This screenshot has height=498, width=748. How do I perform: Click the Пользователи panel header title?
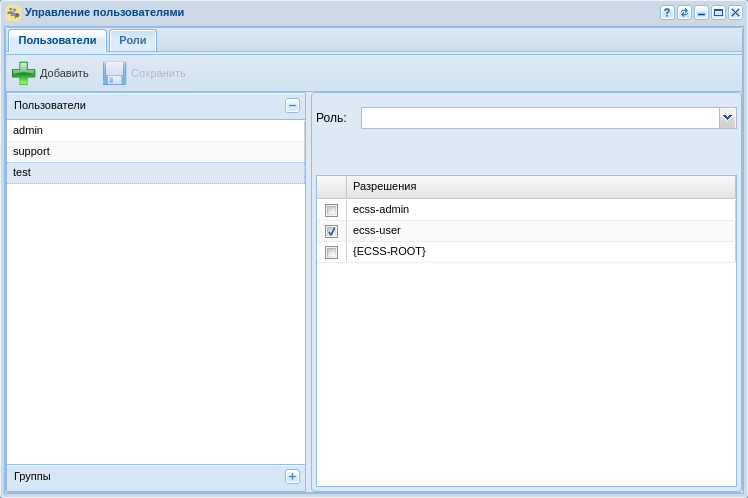coord(50,105)
